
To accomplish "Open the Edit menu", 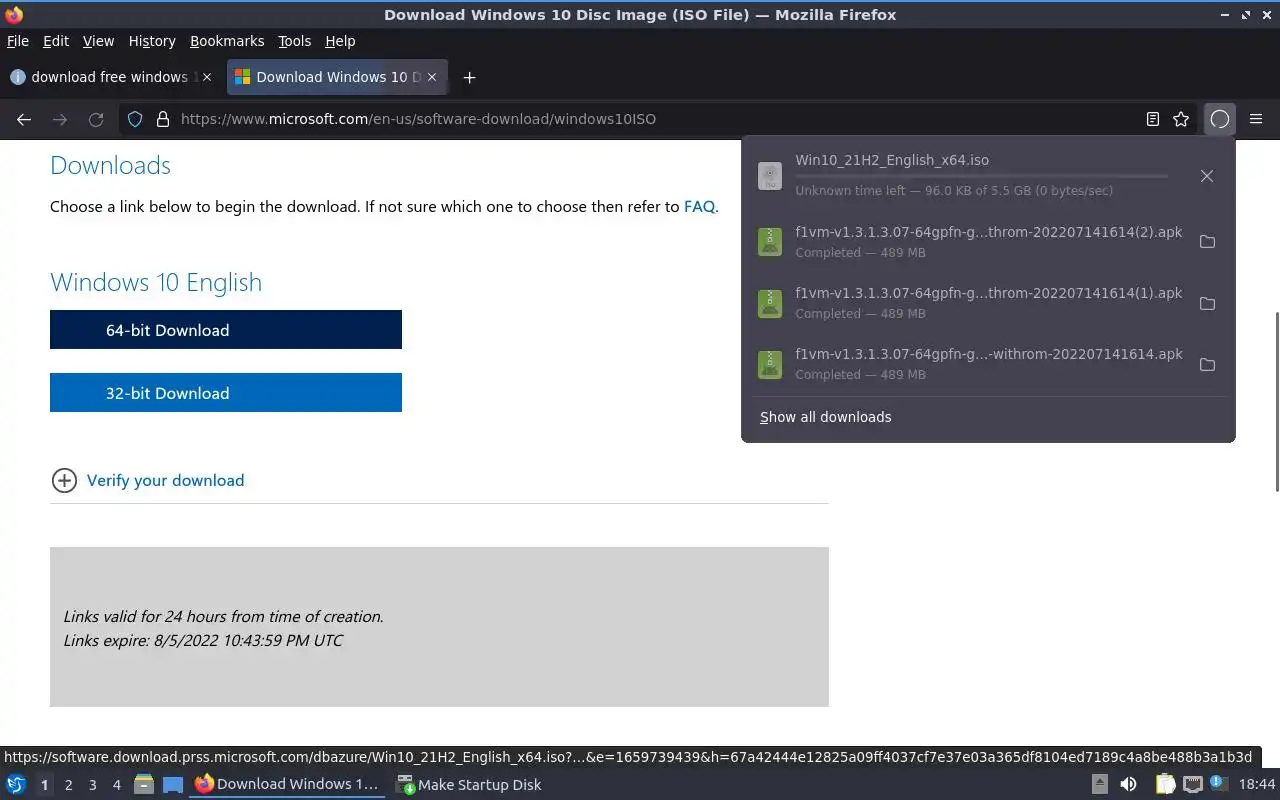I will (x=56, y=41).
